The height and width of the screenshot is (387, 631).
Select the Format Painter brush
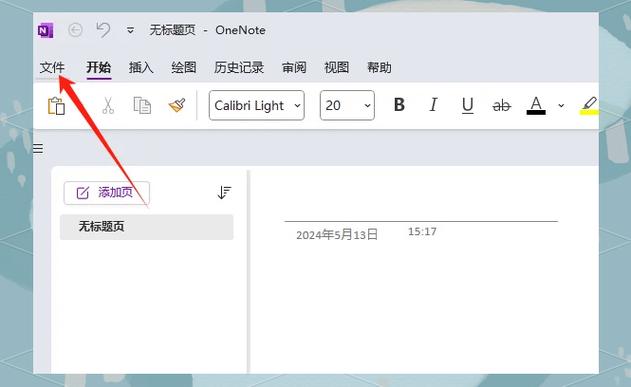tap(177, 105)
